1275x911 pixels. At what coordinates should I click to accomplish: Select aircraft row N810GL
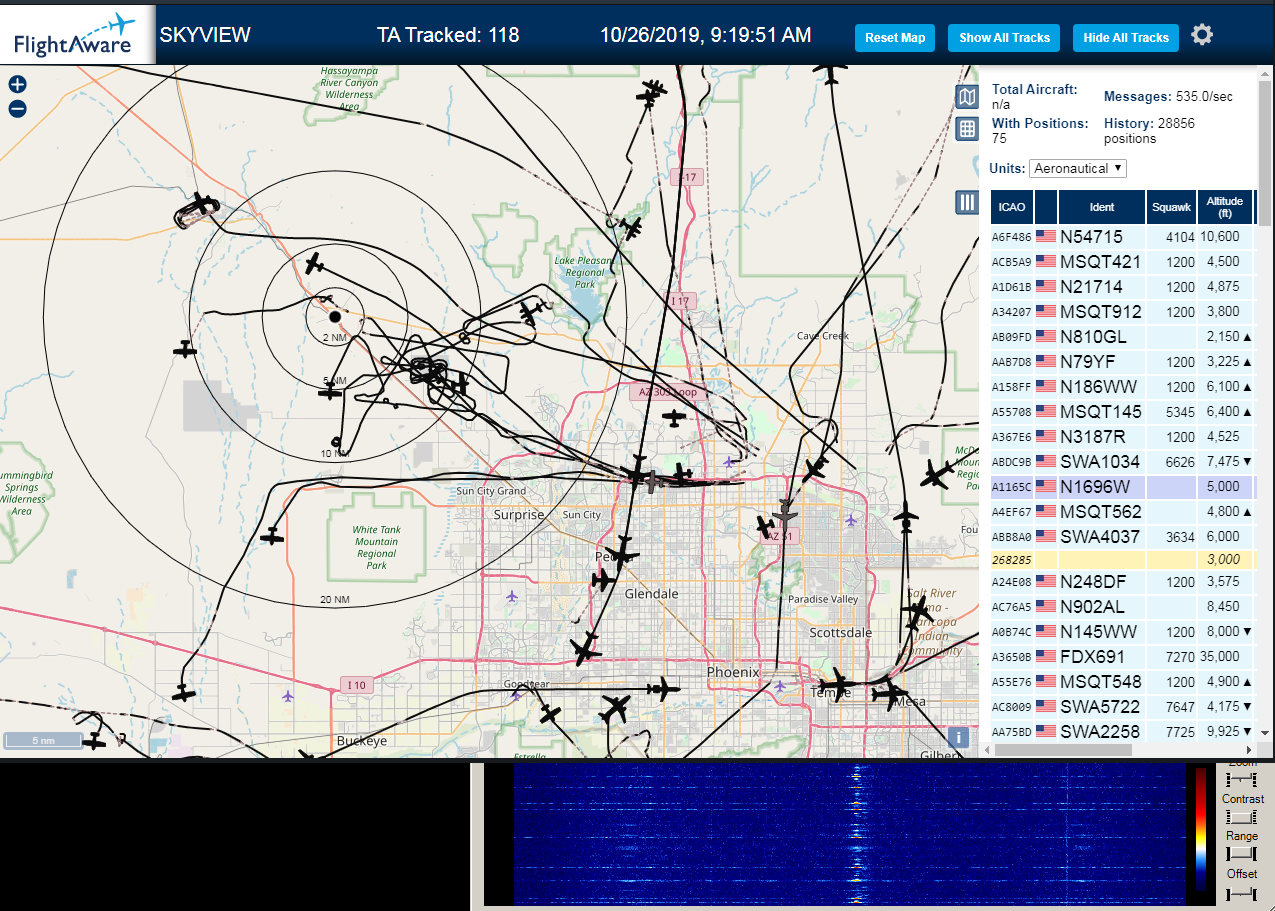(x=1123, y=337)
